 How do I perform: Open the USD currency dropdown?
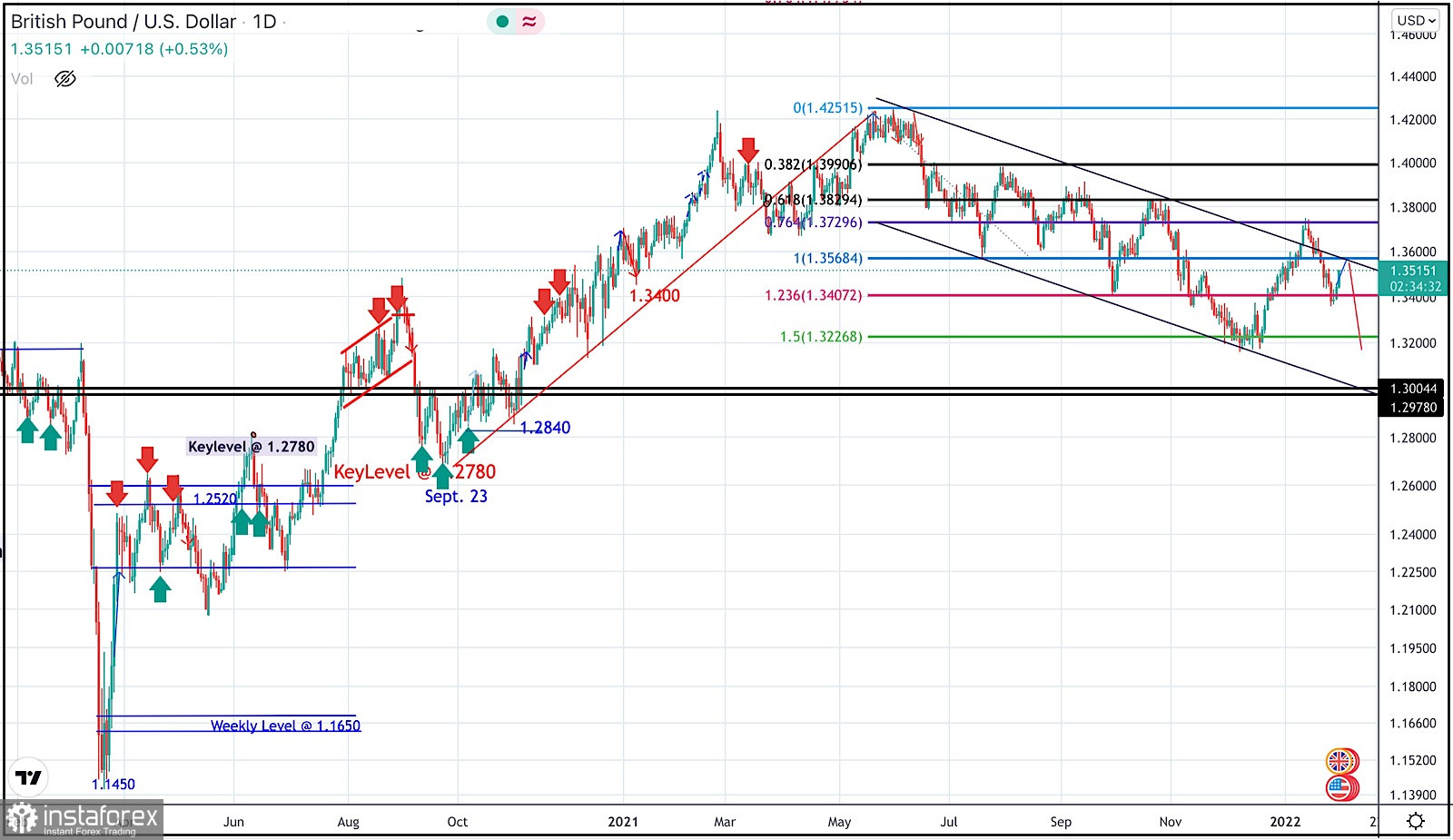pyautogui.click(x=1416, y=20)
